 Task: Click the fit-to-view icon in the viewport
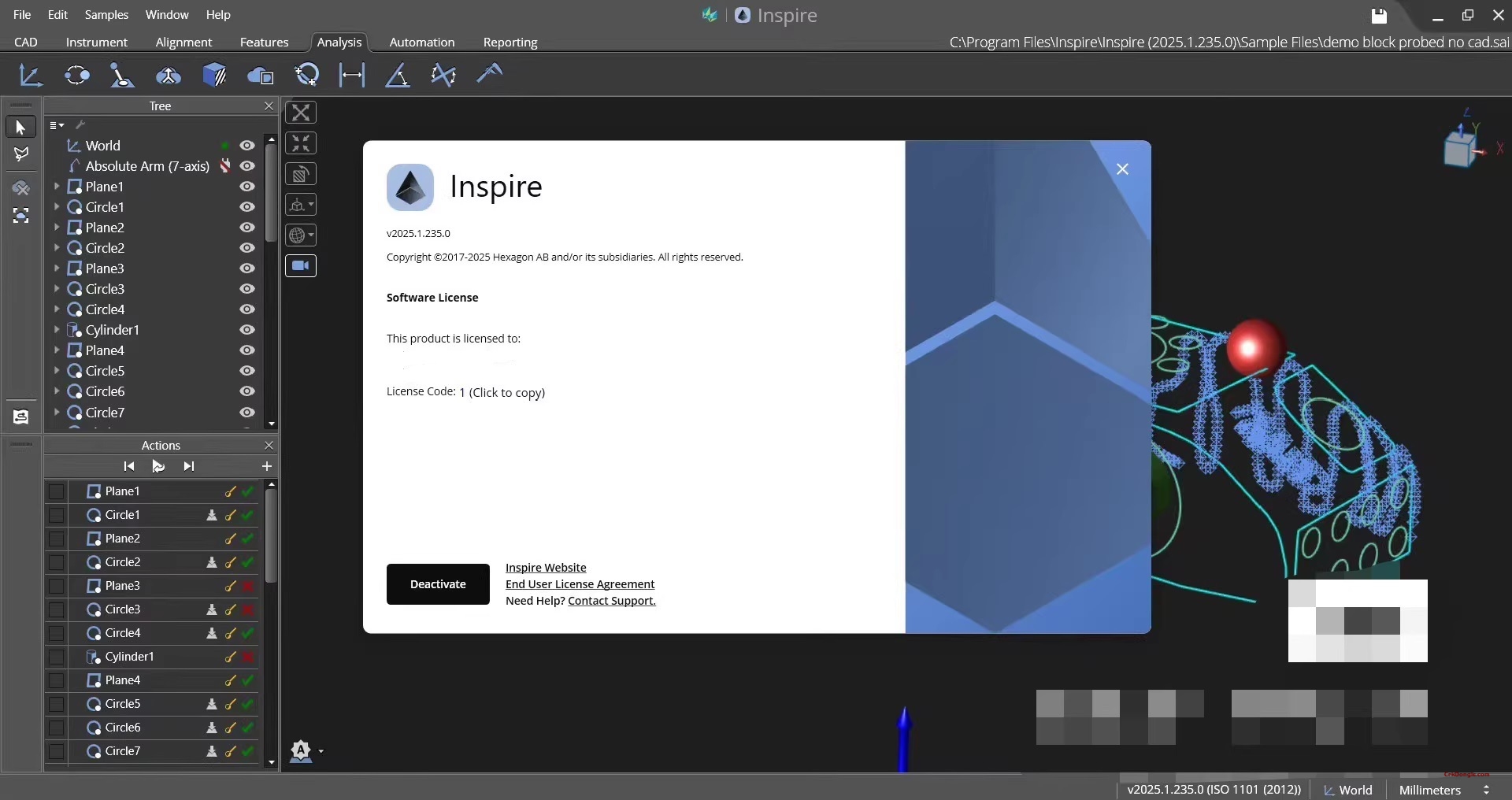302,143
